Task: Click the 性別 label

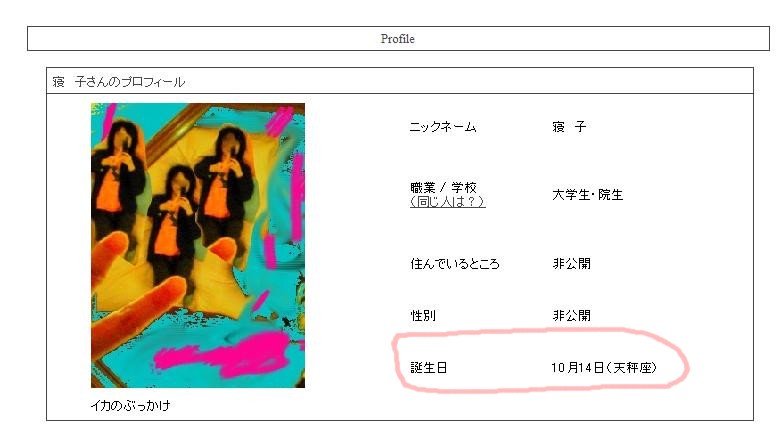Action: coord(423,316)
